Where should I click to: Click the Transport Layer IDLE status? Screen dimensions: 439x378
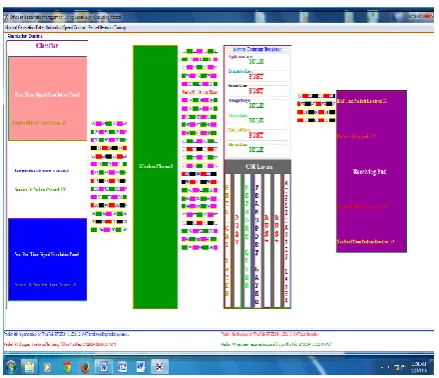[x=256, y=105]
